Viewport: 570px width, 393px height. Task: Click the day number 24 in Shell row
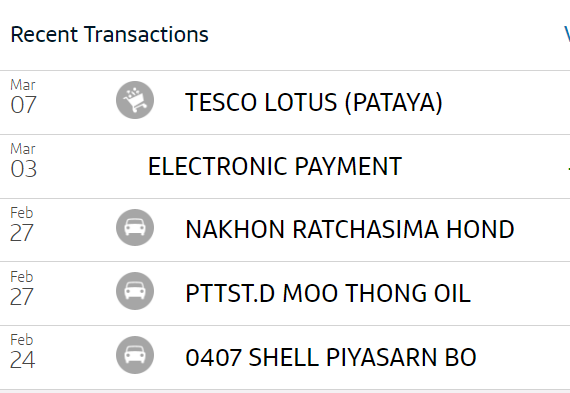click(x=23, y=360)
